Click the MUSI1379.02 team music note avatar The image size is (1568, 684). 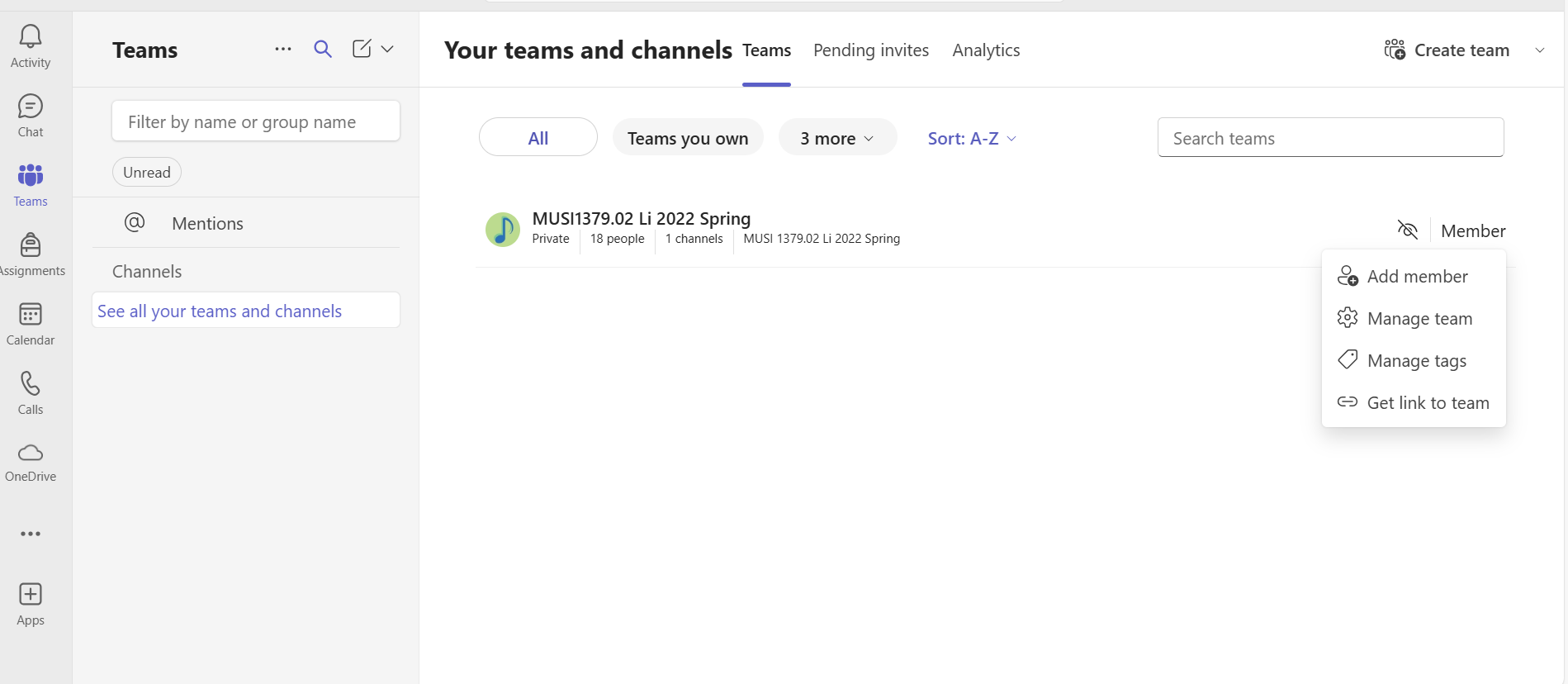tap(502, 230)
